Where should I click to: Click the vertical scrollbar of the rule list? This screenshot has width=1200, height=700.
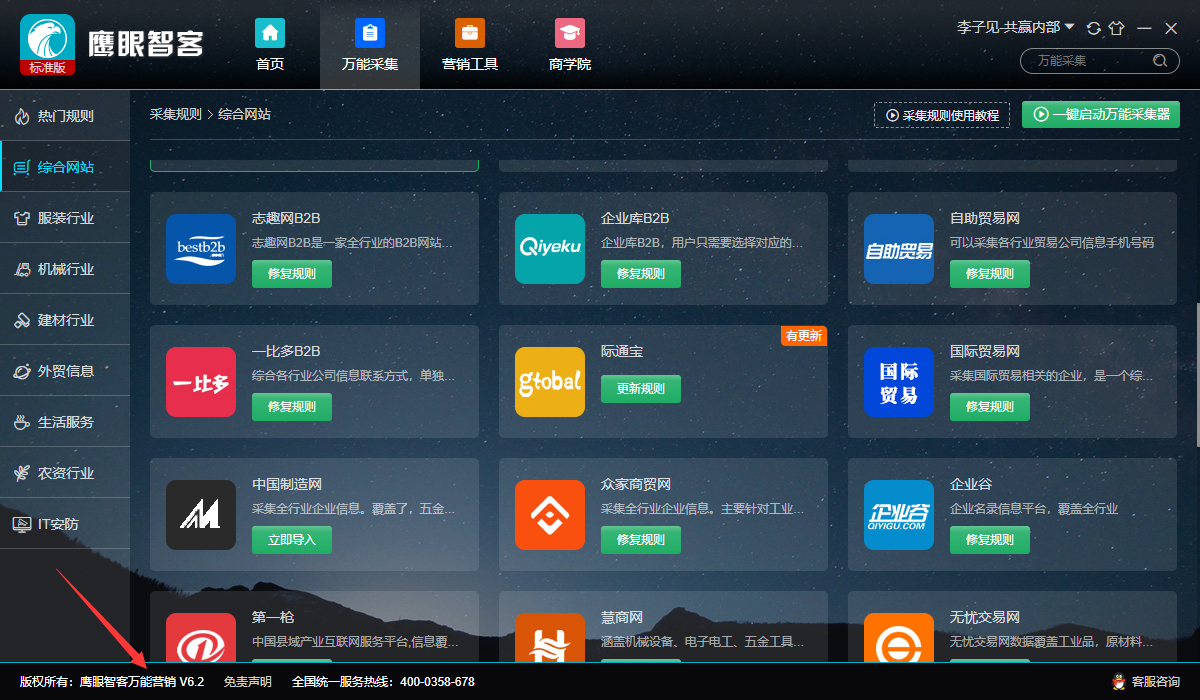(x=1197, y=375)
